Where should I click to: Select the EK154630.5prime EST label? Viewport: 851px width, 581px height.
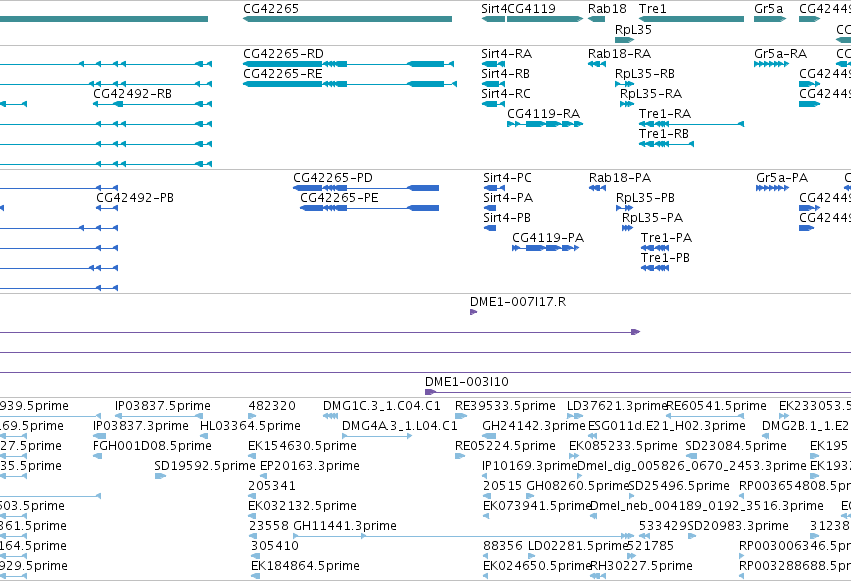point(302,446)
